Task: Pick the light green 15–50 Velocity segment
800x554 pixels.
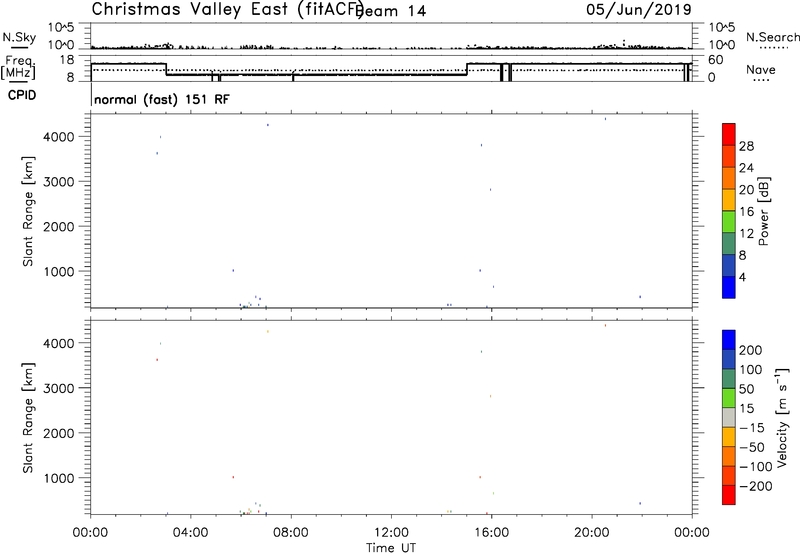Action: [729, 398]
